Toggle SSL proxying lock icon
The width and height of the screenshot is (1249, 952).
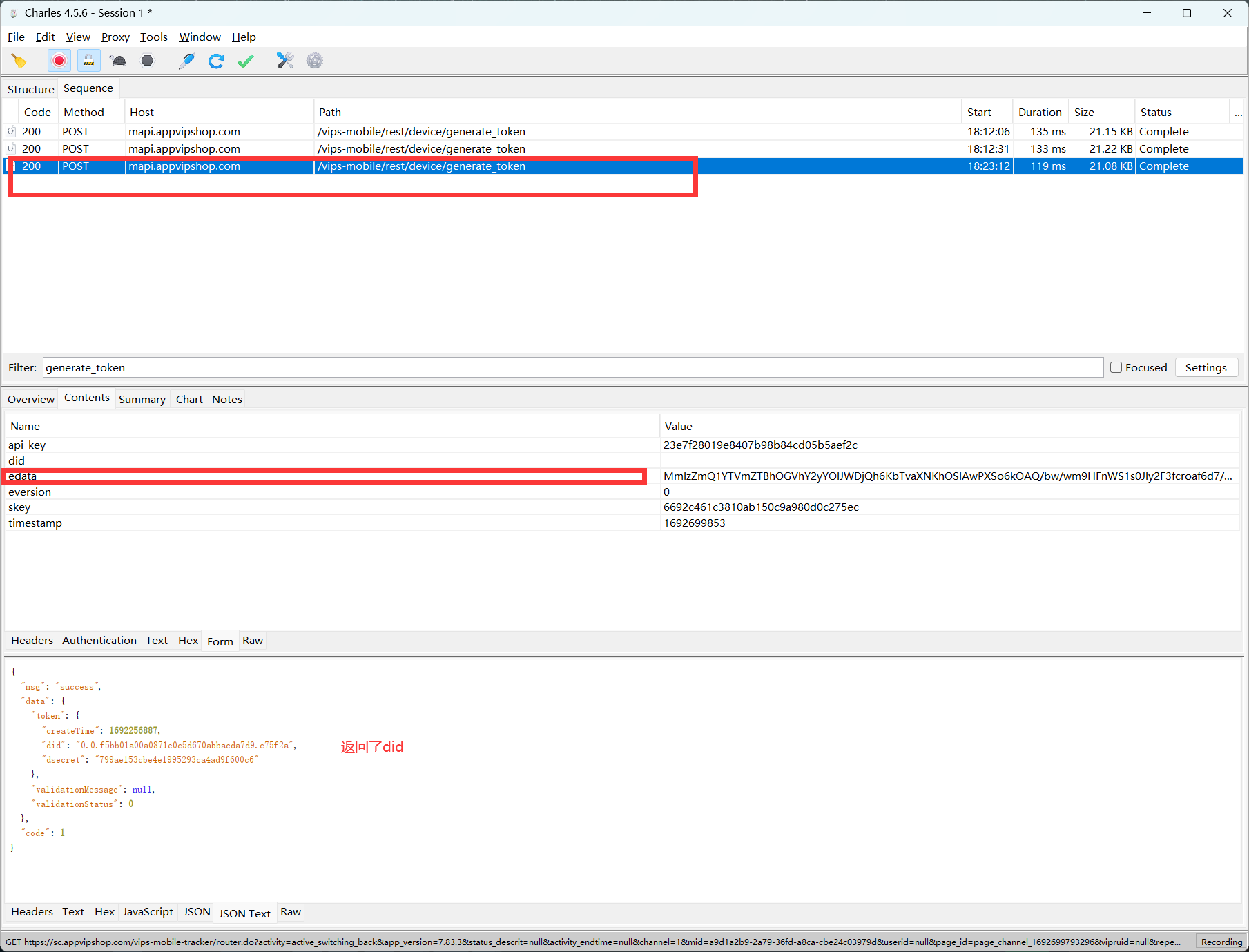[x=88, y=61]
